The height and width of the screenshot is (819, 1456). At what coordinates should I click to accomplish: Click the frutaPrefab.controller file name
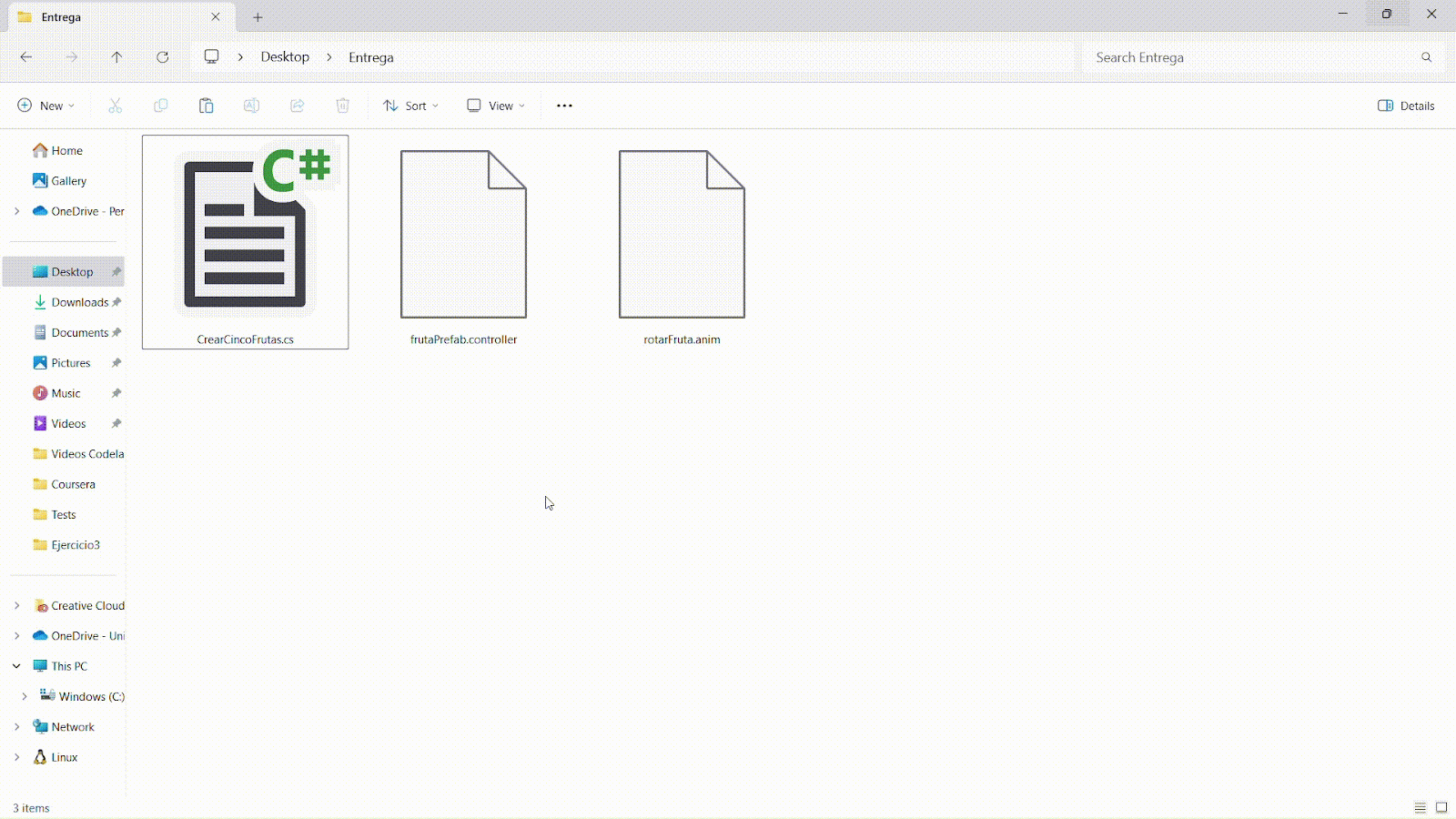pyautogui.click(x=464, y=339)
